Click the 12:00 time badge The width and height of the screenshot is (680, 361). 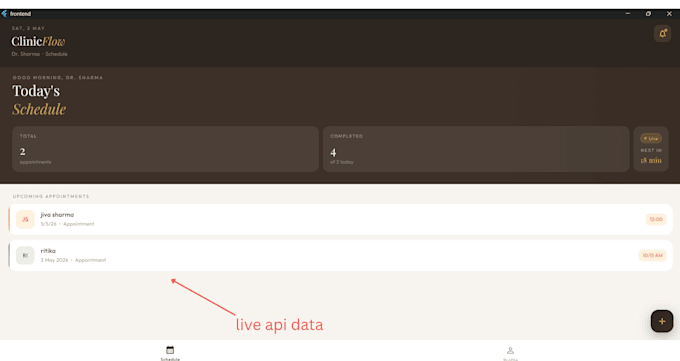(x=656, y=219)
